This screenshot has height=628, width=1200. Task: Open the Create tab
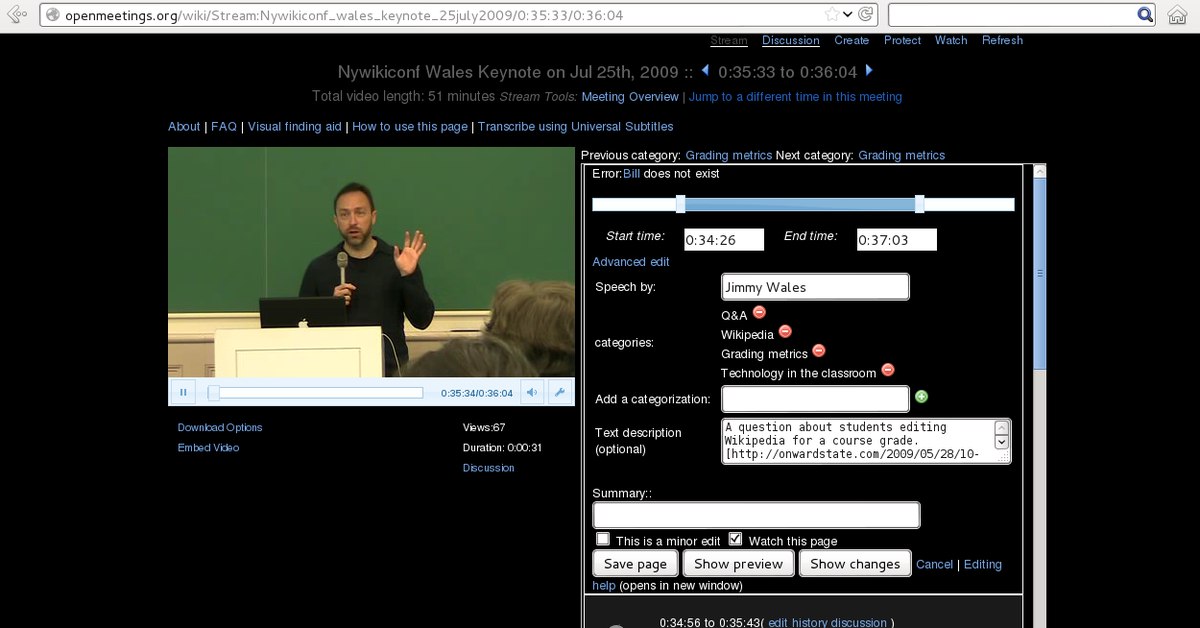(852, 41)
